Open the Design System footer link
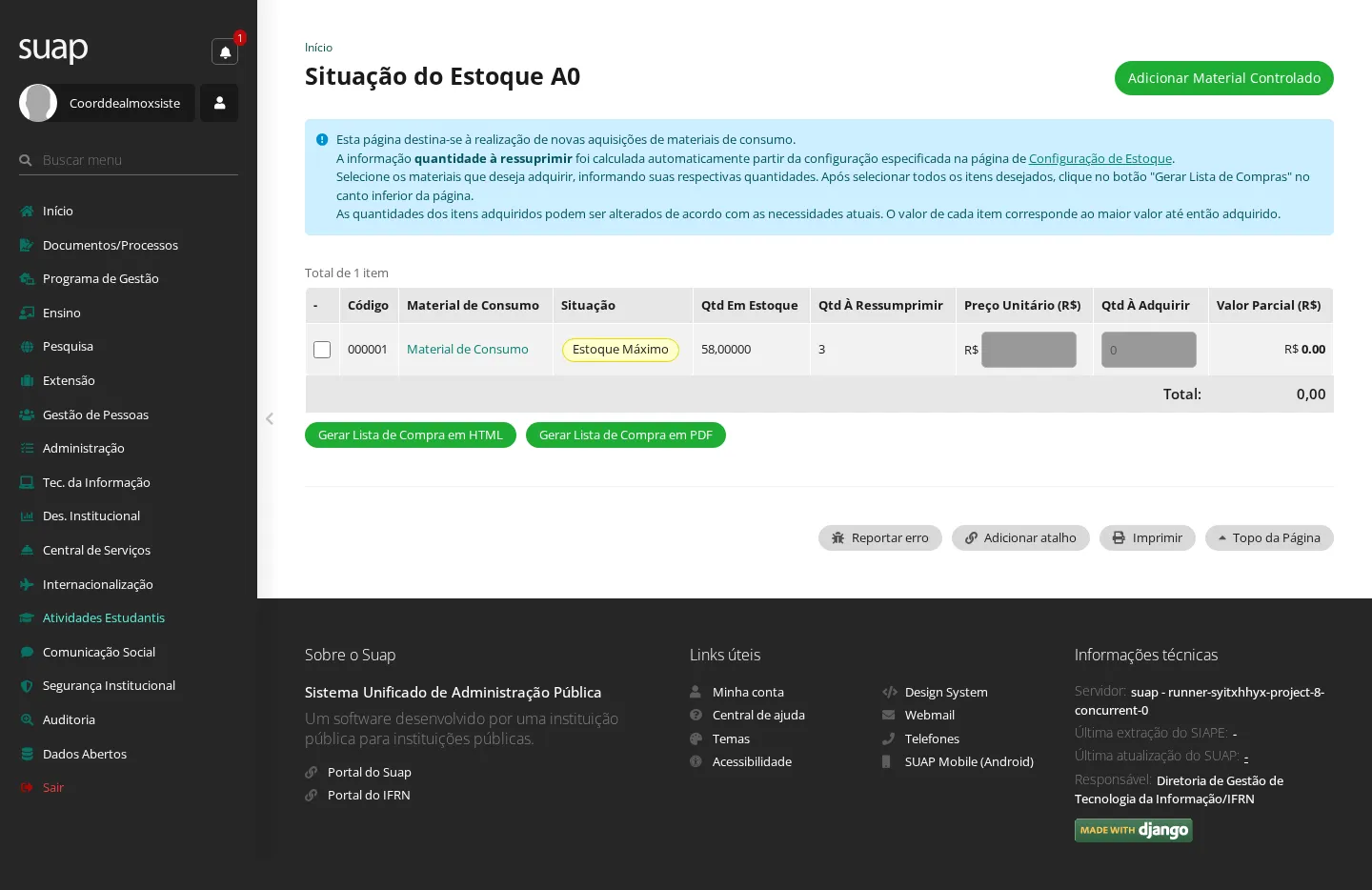This screenshot has height=890, width=1372. pyautogui.click(x=946, y=692)
